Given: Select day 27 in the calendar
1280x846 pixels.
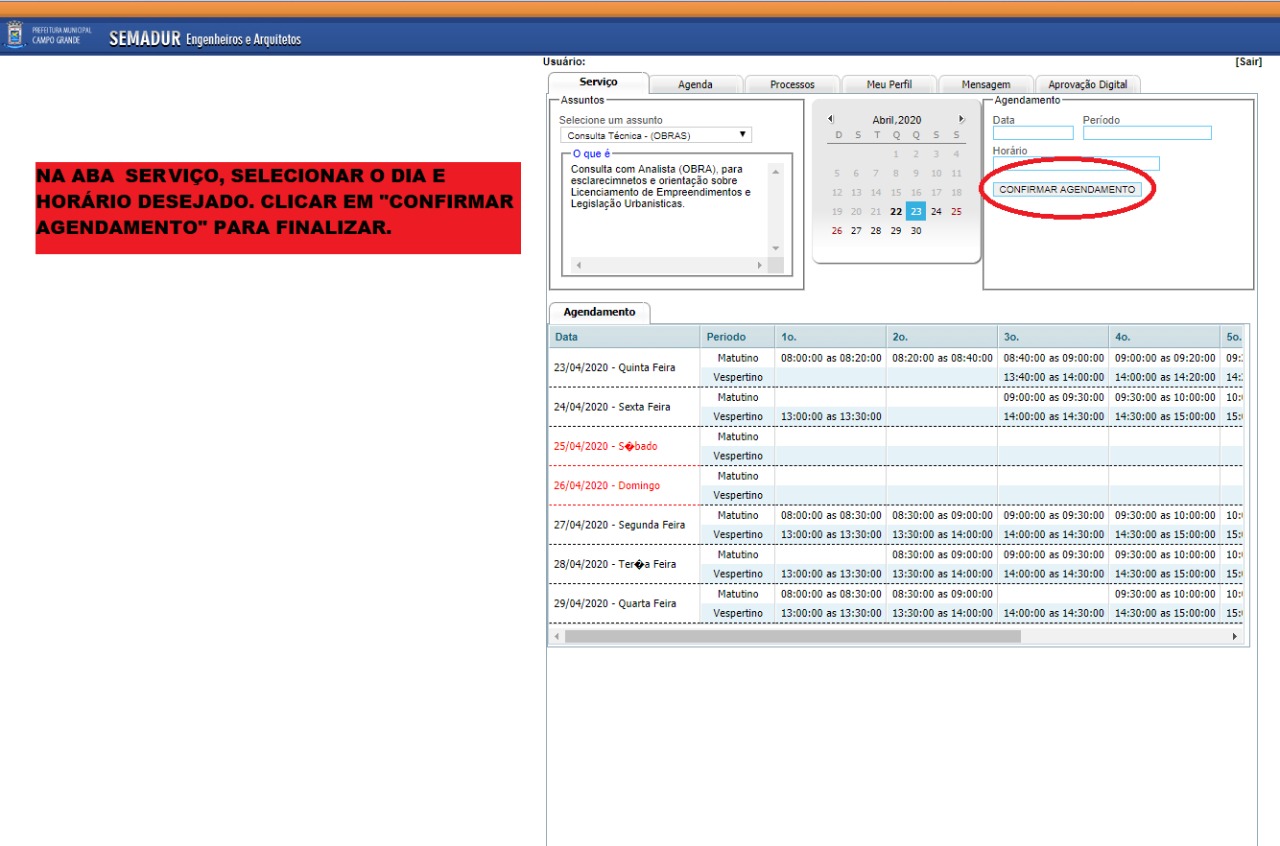Looking at the screenshot, I should [856, 230].
